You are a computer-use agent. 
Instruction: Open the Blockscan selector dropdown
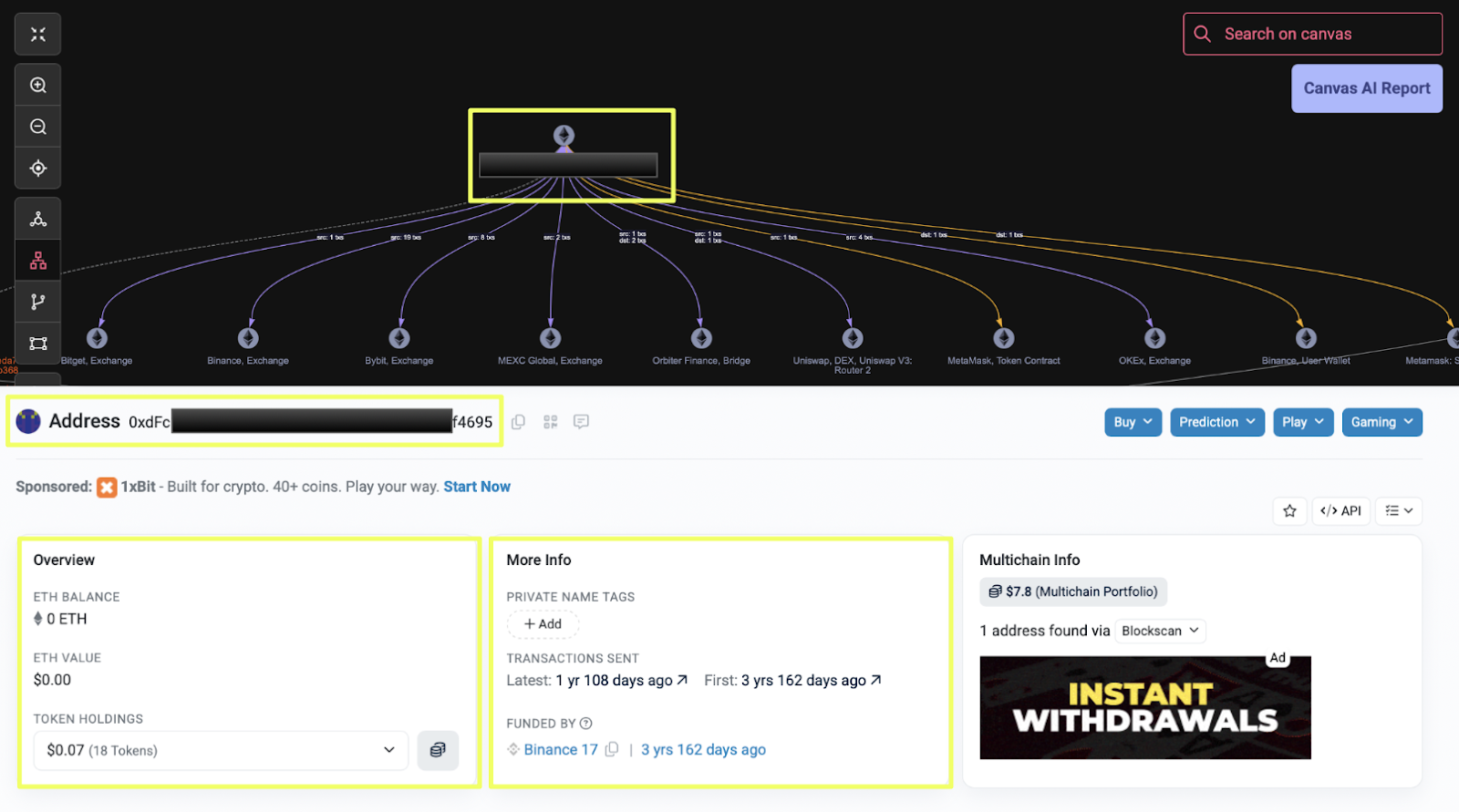point(1160,631)
